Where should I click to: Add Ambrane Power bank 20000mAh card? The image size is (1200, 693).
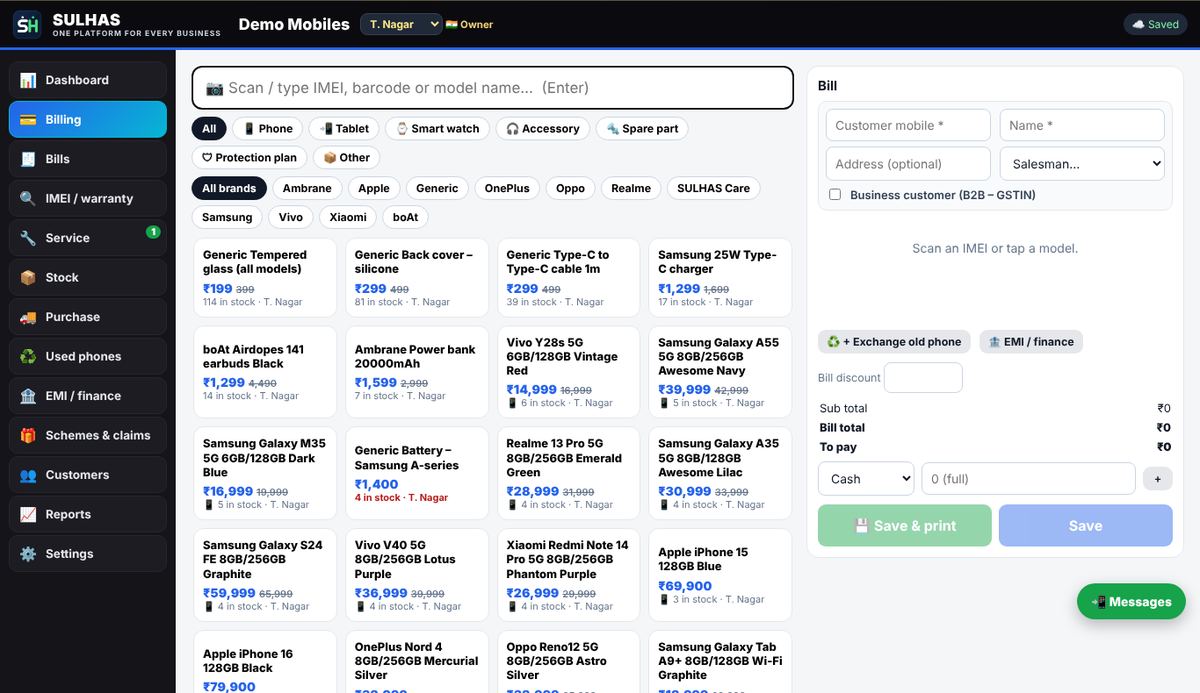417,372
